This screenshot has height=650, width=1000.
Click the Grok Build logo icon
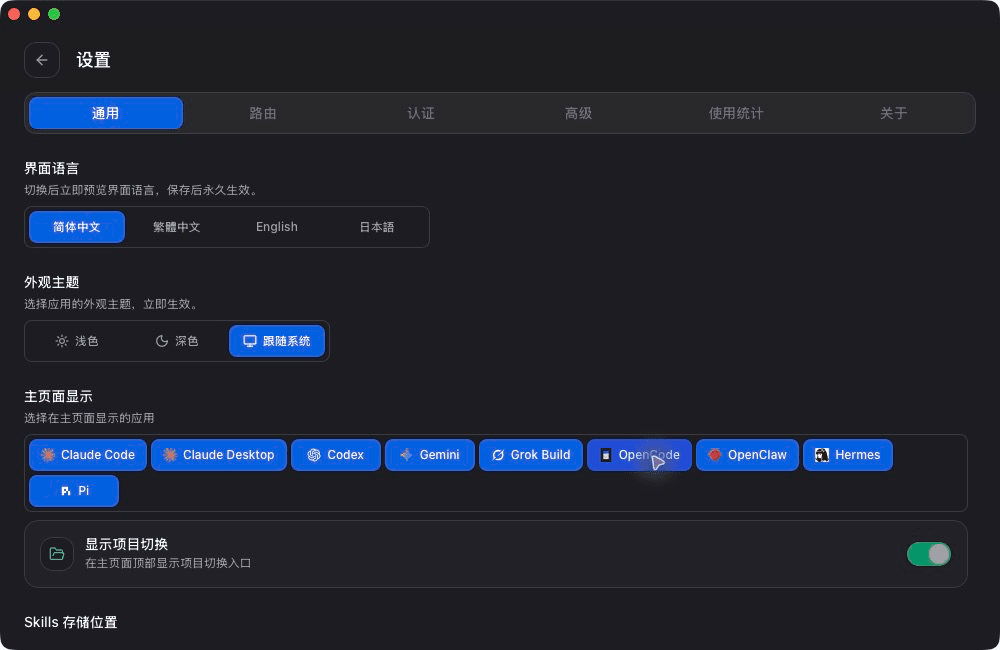[498, 455]
